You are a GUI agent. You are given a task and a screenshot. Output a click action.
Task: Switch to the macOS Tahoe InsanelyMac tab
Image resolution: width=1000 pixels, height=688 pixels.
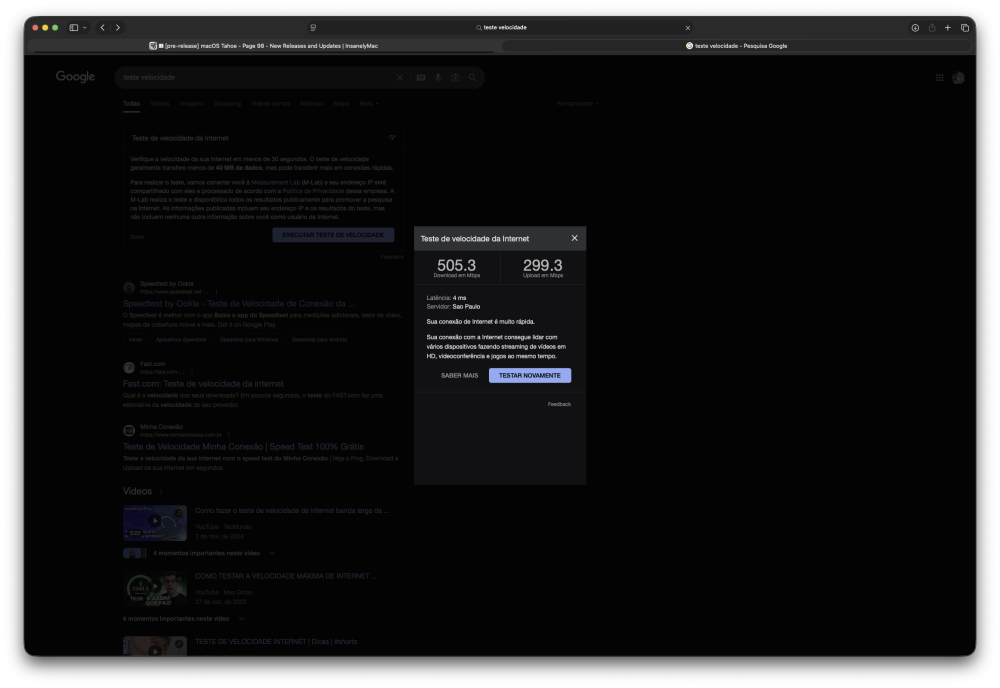tap(264, 46)
